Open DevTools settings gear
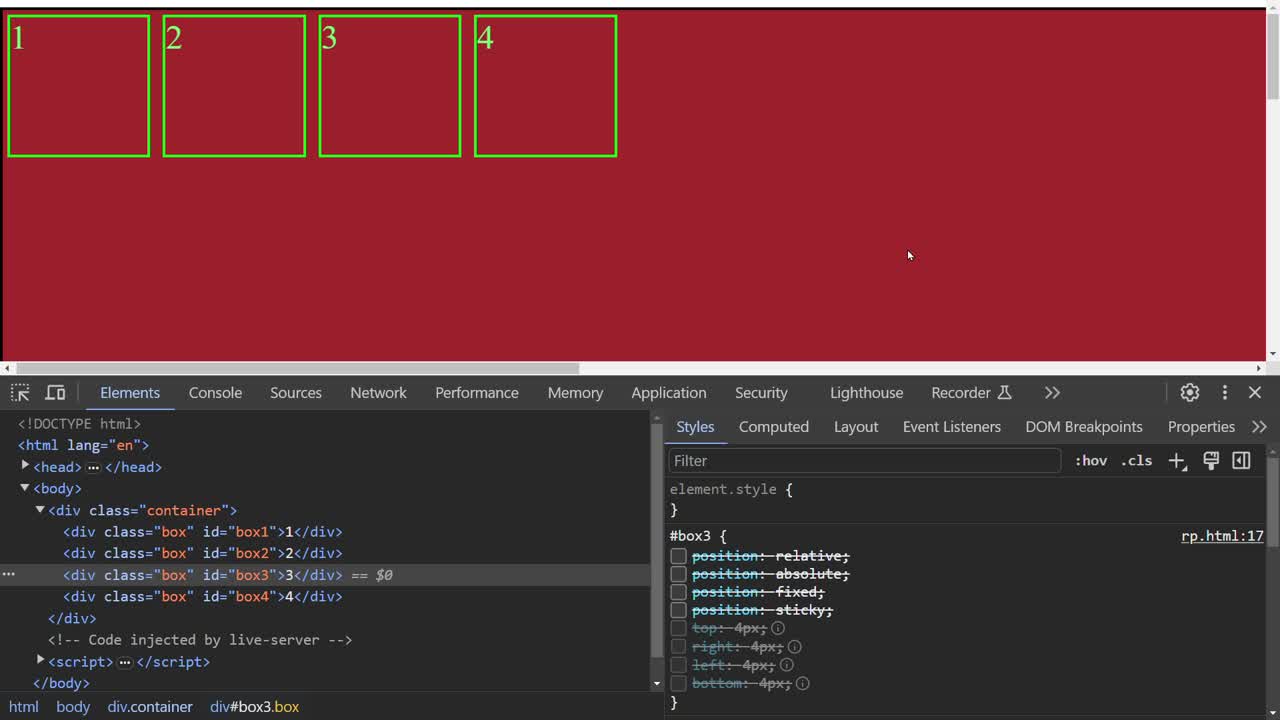This screenshot has height=720, width=1280. click(x=1190, y=393)
